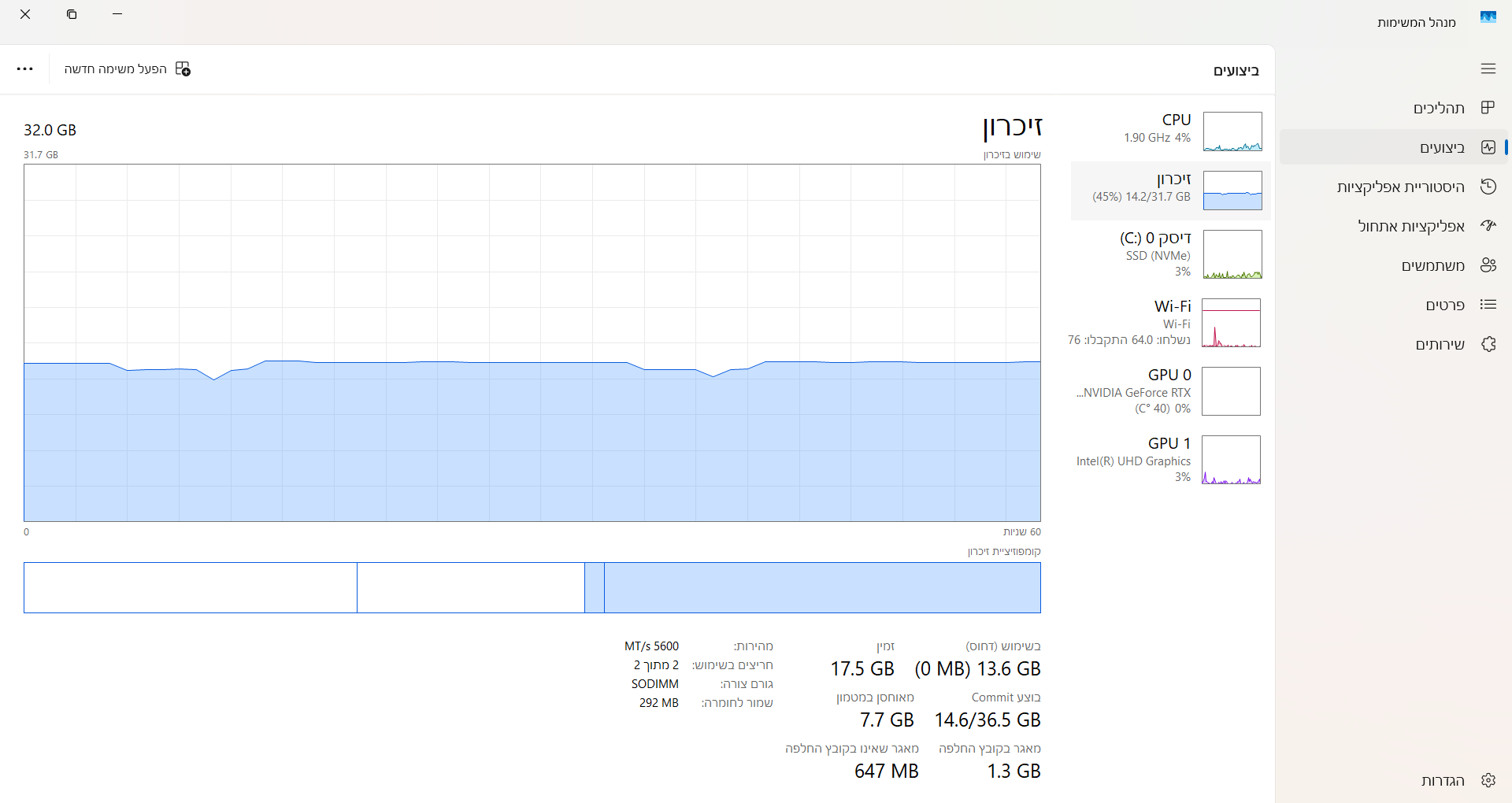1512x803 pixels.
Task: Open the Services puzzle icon
Action: pos(1488,344)
